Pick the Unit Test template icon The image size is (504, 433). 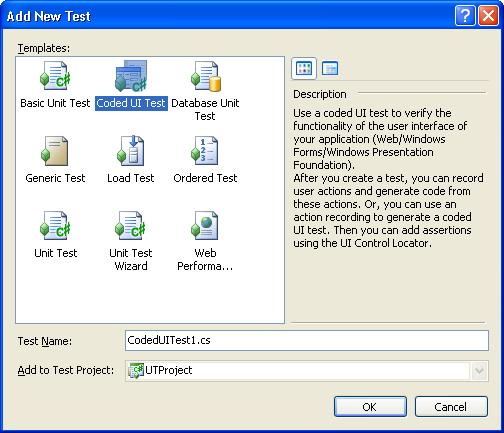(x=55, y=226)
